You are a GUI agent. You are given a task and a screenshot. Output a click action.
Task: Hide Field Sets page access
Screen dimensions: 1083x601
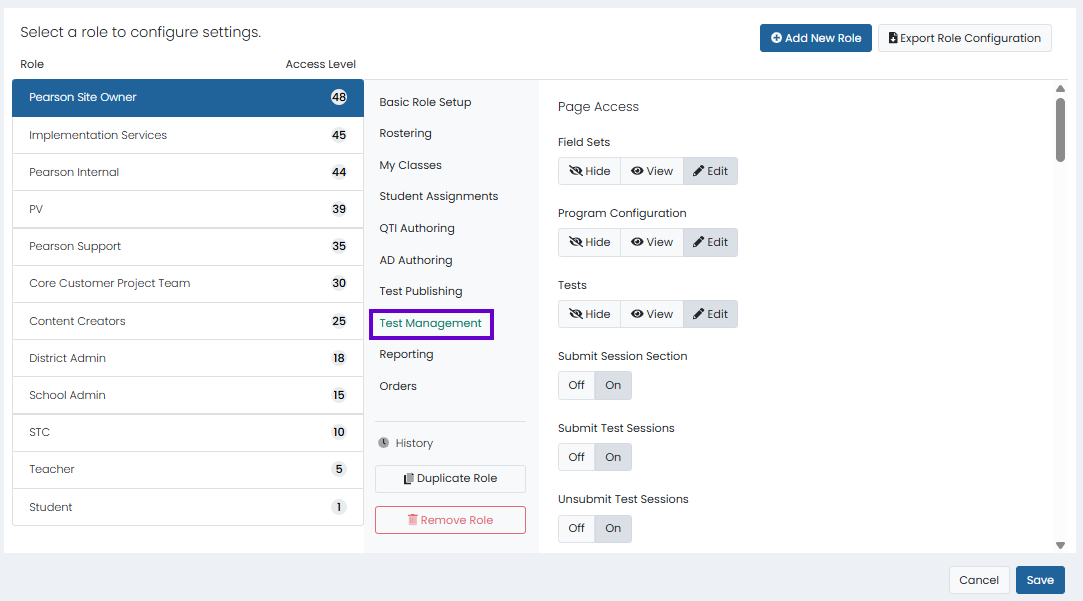tap(589, 171)
